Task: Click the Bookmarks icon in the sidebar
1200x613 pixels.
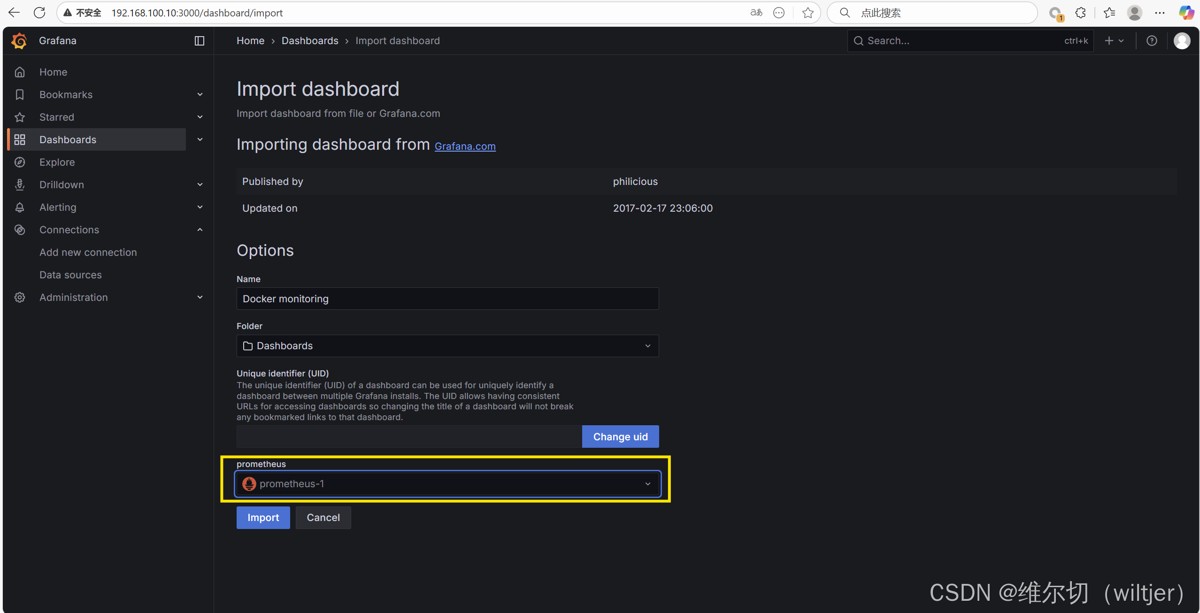Action: tap(19, 95)
